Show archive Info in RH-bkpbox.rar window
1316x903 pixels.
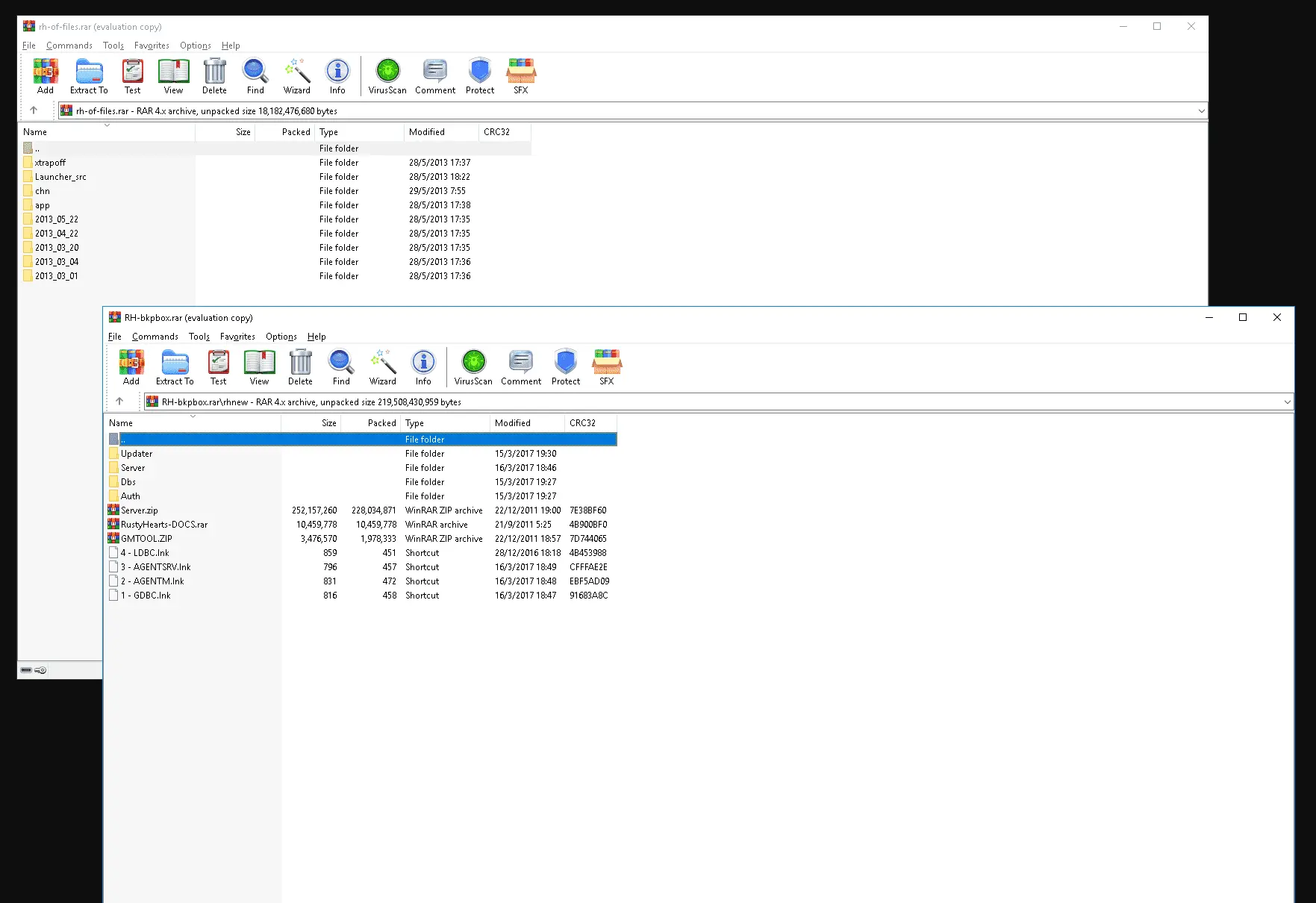tap(423, 367)
